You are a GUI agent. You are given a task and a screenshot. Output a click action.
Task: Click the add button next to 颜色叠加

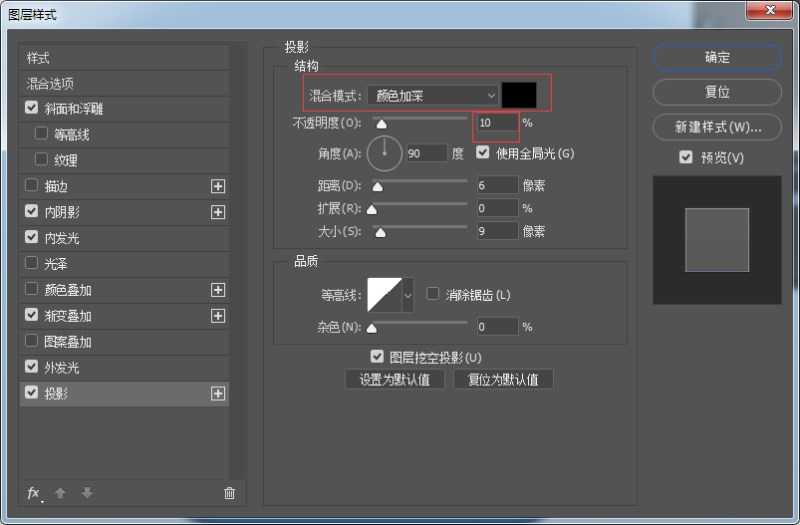(x=218, y=290)
